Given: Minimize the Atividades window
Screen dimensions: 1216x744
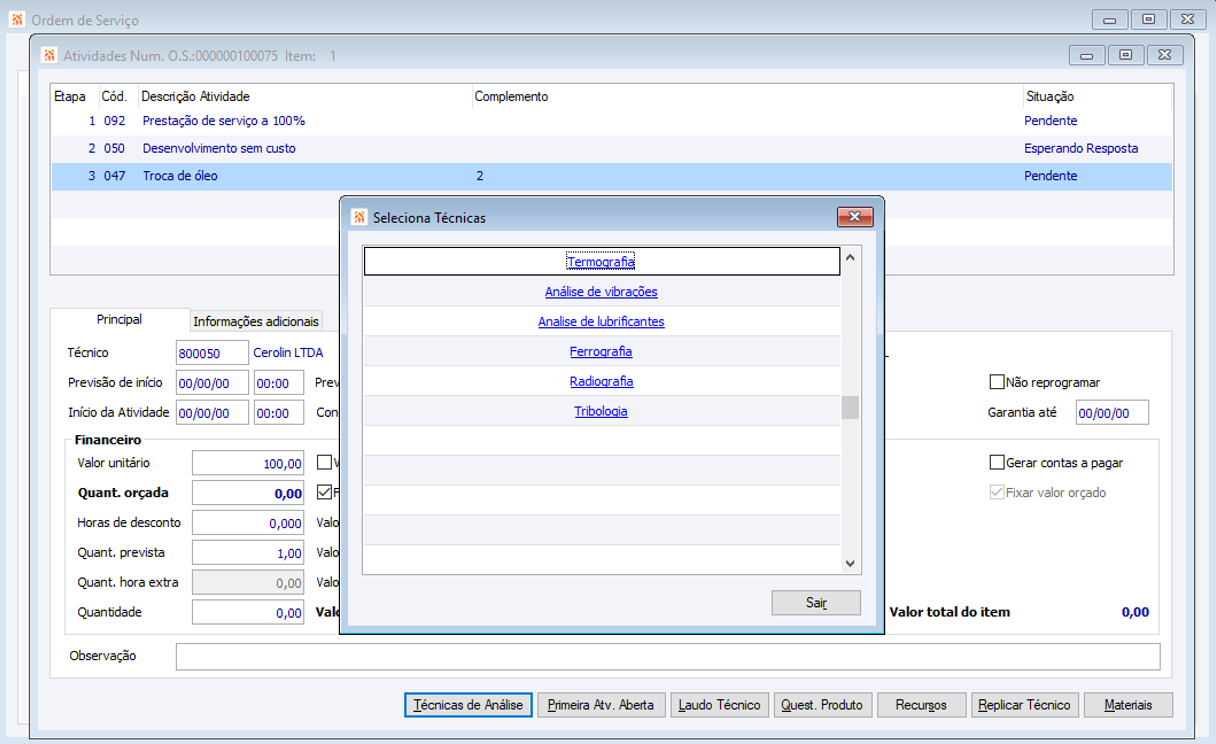Looking at the screenshot, I should pyautogui.click(x=1087, y=55).
